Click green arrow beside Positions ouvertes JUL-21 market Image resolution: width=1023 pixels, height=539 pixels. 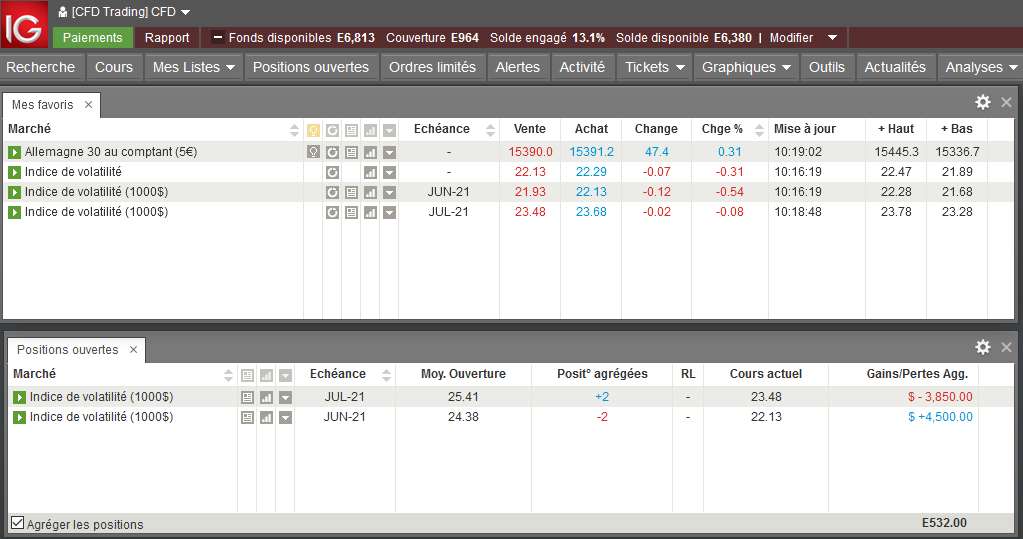pos(20,397)
